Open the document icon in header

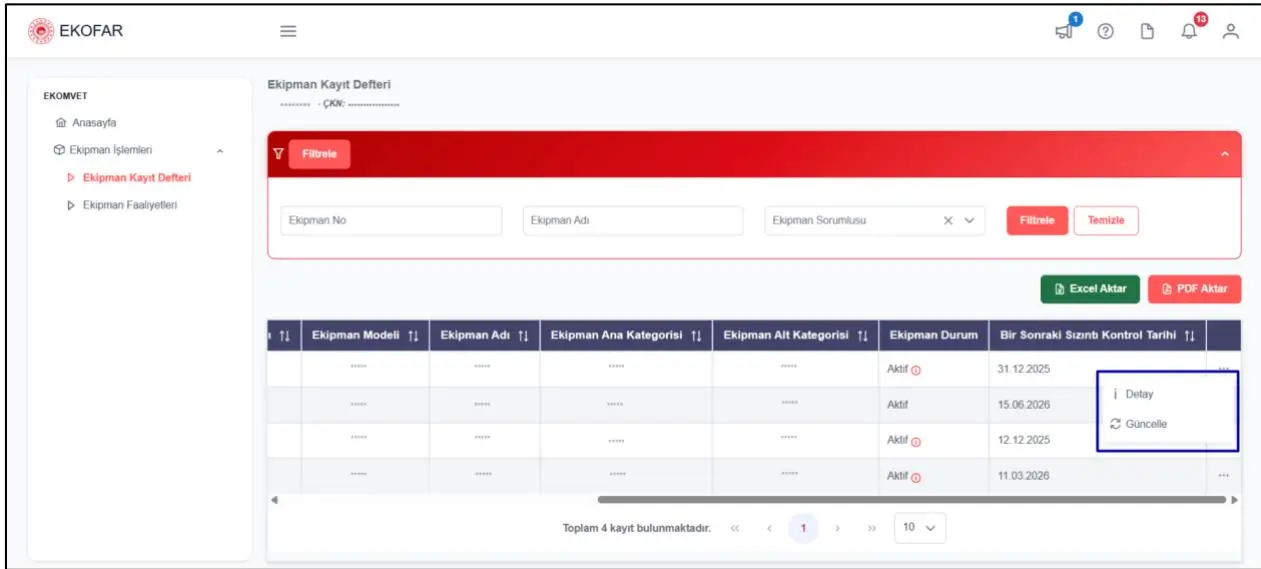1148,31
